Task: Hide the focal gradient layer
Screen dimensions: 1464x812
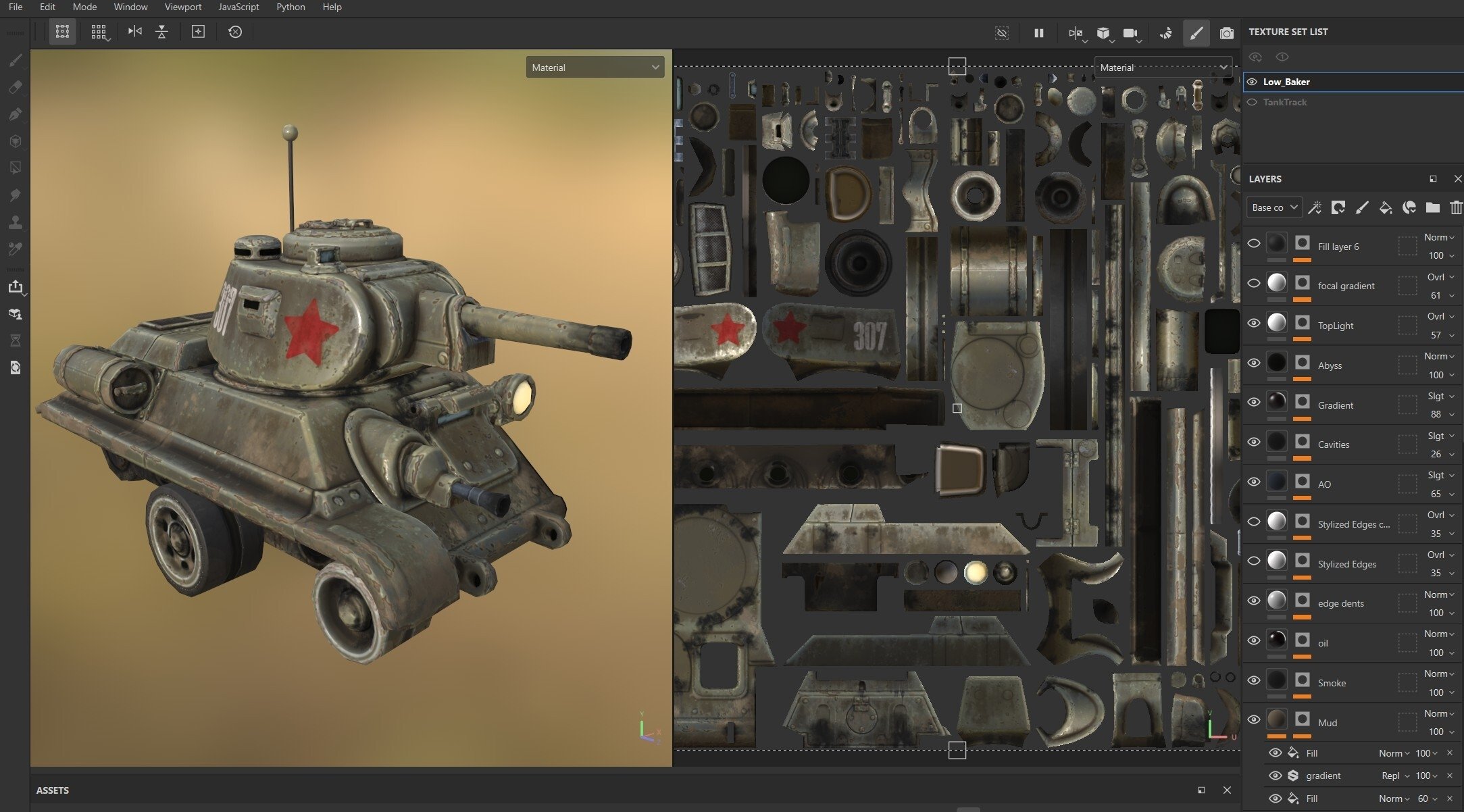Action: tap(1253, 283)
